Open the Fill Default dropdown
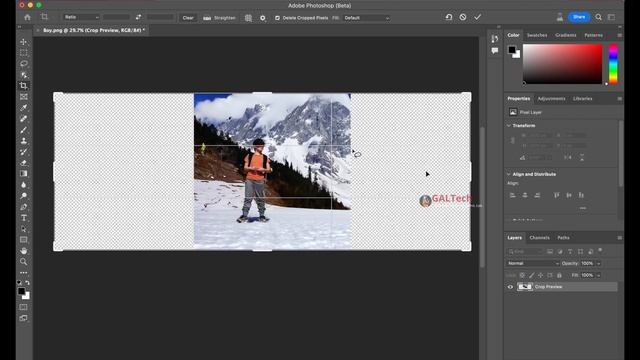640x360 pixels. [367, 18]
